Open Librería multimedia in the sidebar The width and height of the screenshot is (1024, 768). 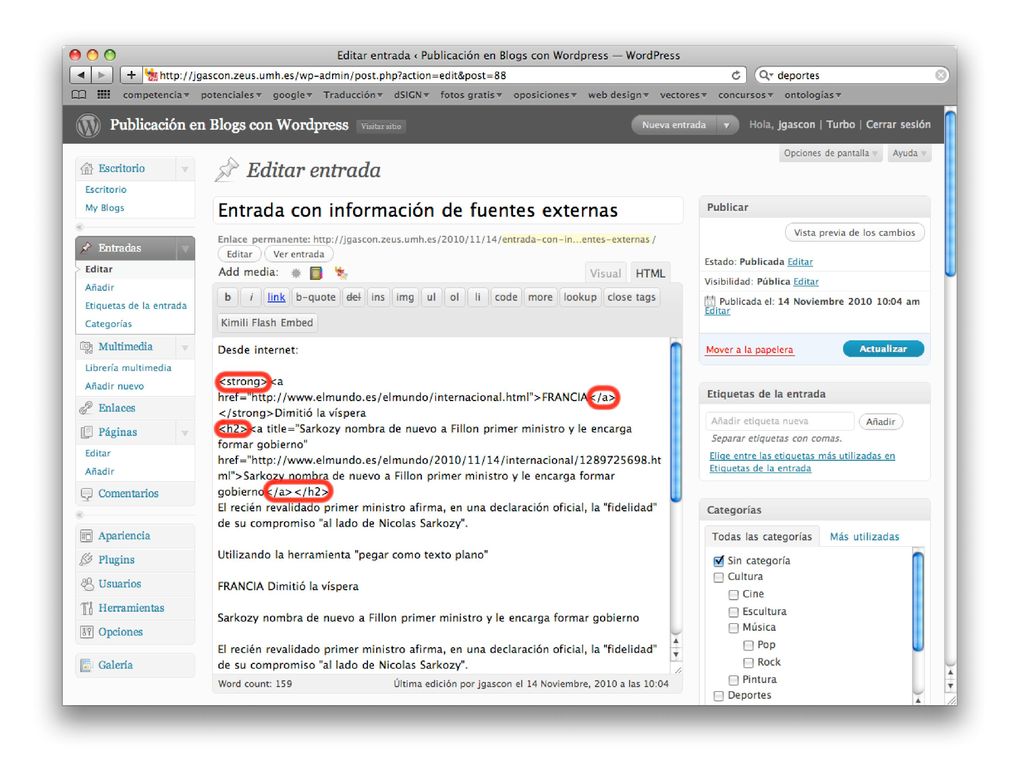tap(128, 368)
